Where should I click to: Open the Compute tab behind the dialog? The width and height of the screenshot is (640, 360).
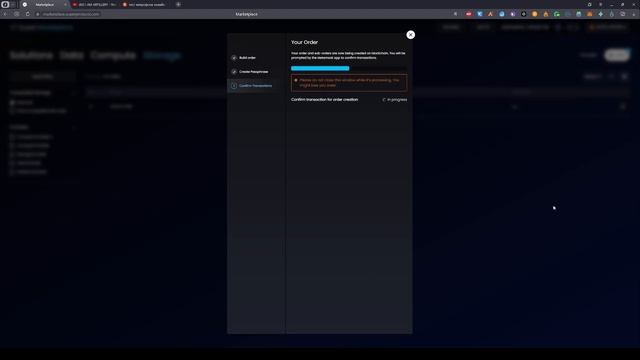pyautogui.click(x=113, y=55)
